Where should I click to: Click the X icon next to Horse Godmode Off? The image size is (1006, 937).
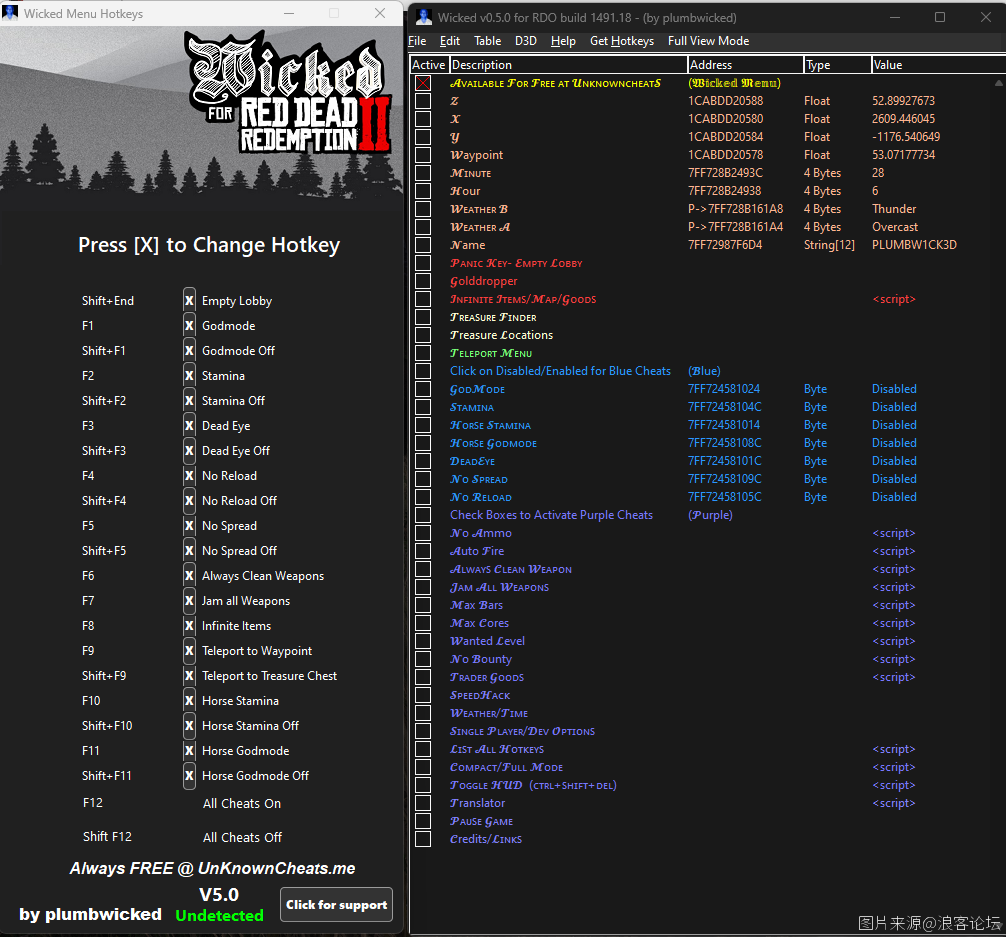tap(189, 776)
